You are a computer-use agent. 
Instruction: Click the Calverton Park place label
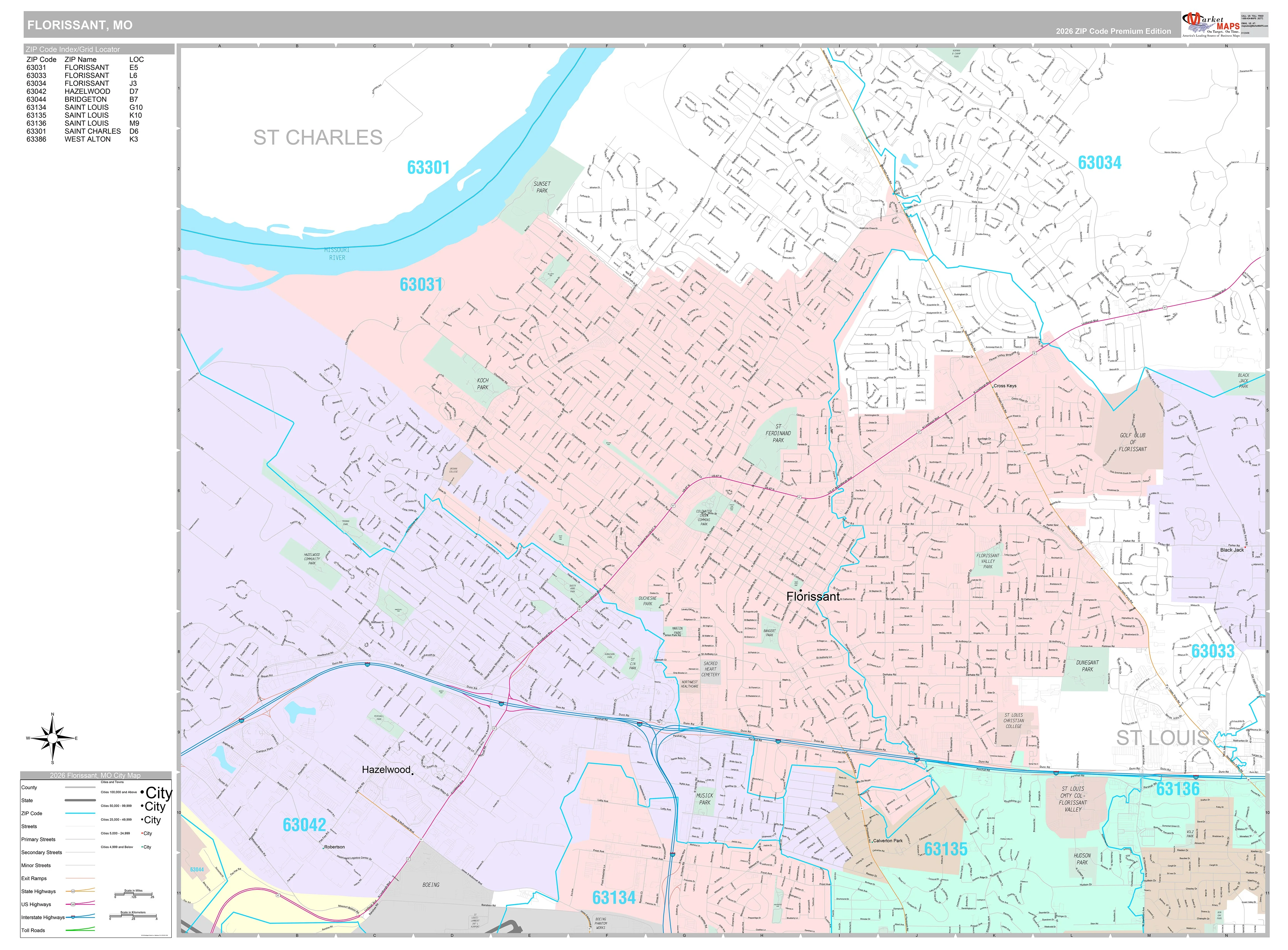point(888,841)
